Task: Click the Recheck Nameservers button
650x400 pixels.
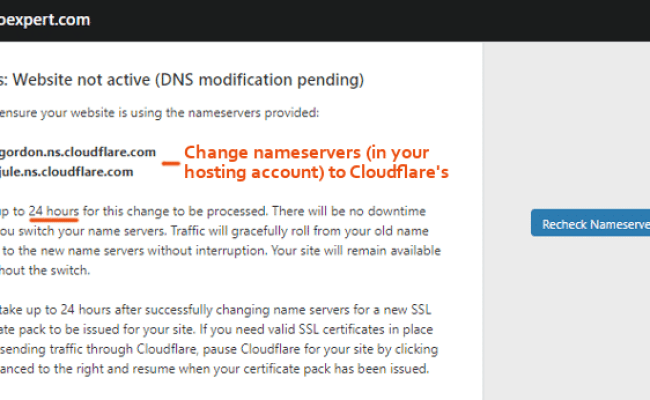Action: click(590, 223)
